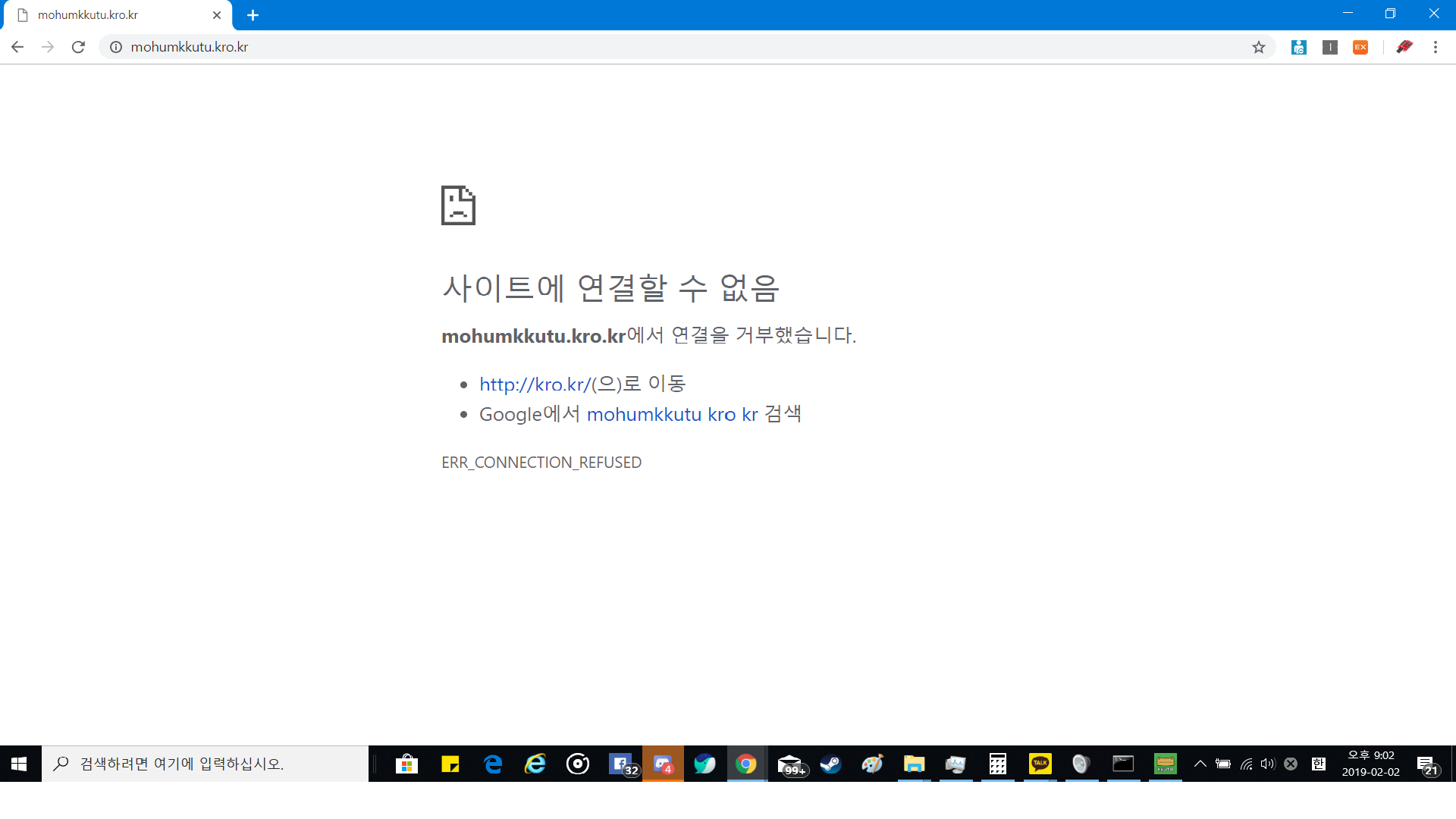Open site information in the address bar
This screenshot has height=819, width=1456.
point(115,47)
